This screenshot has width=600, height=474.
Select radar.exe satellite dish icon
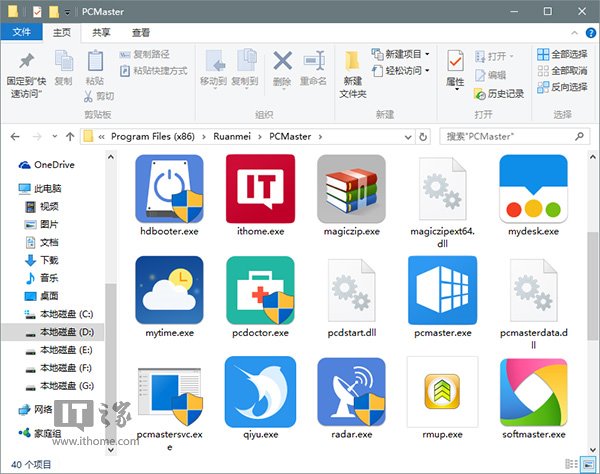tap(351, 392)
